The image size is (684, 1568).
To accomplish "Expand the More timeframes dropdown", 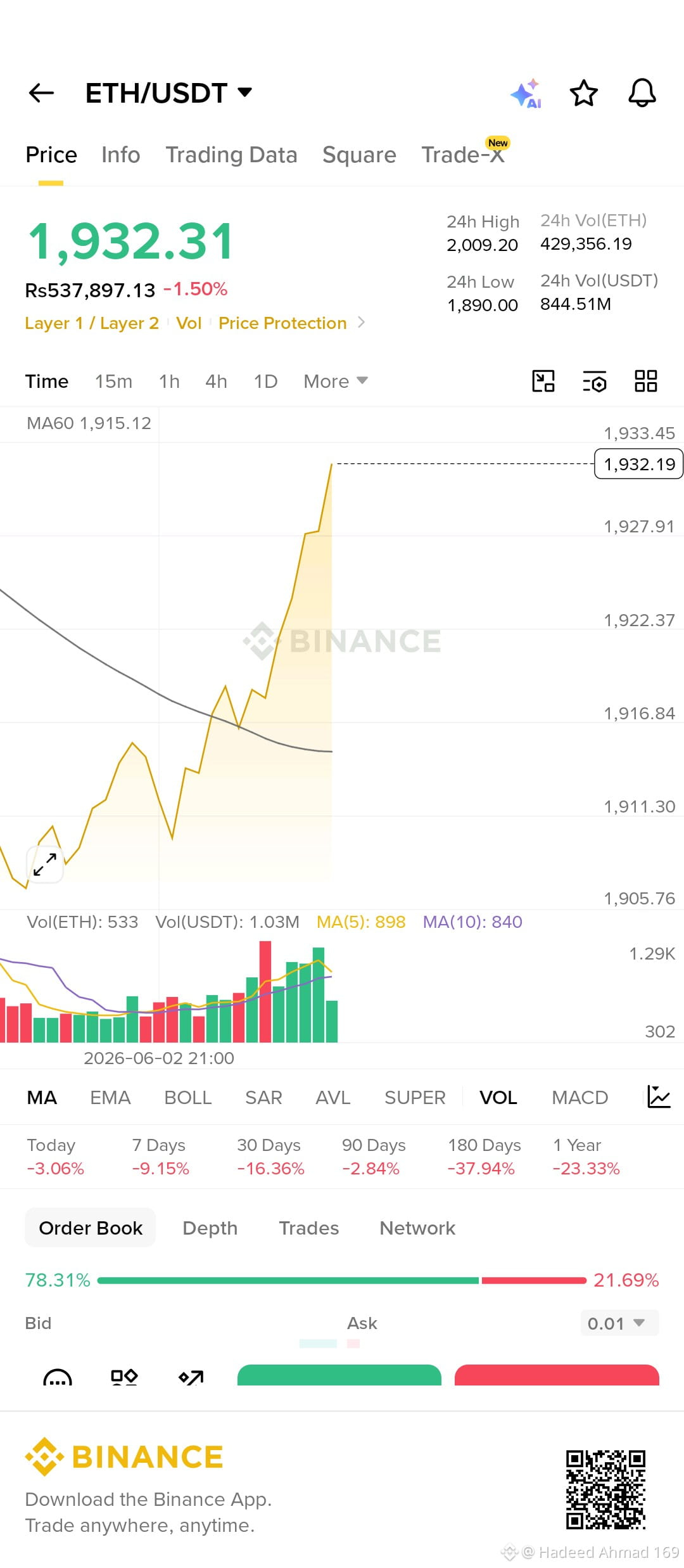I will (336, 382).
